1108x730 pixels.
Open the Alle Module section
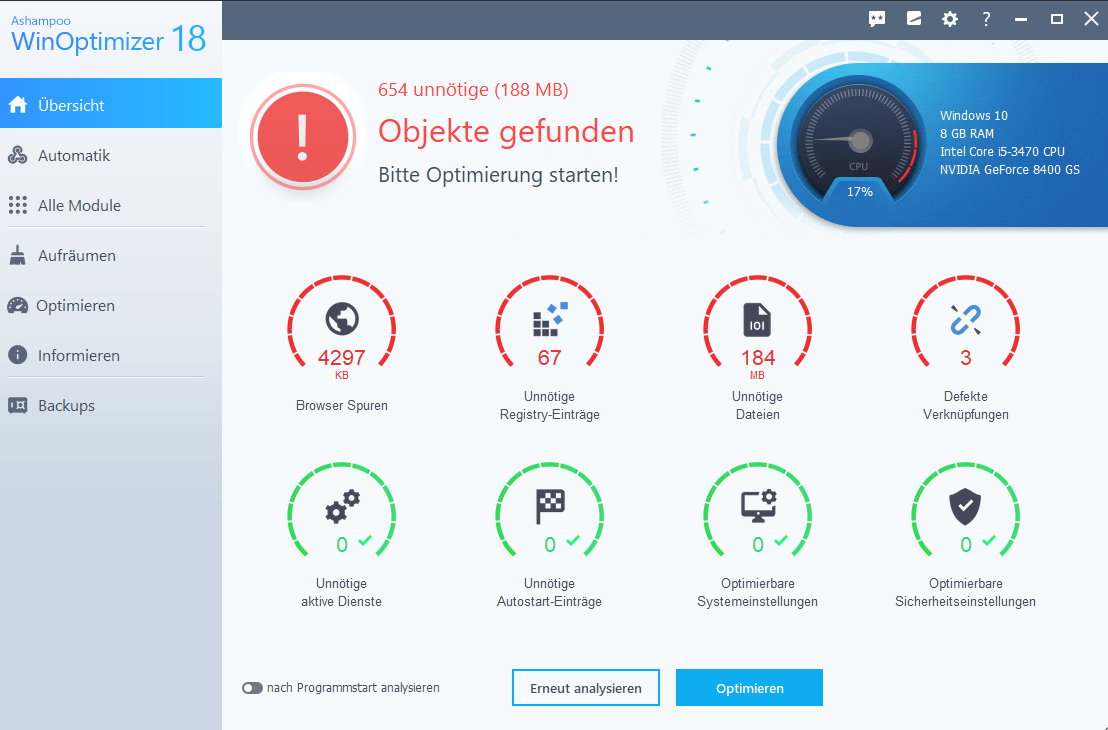pos(79,206)
